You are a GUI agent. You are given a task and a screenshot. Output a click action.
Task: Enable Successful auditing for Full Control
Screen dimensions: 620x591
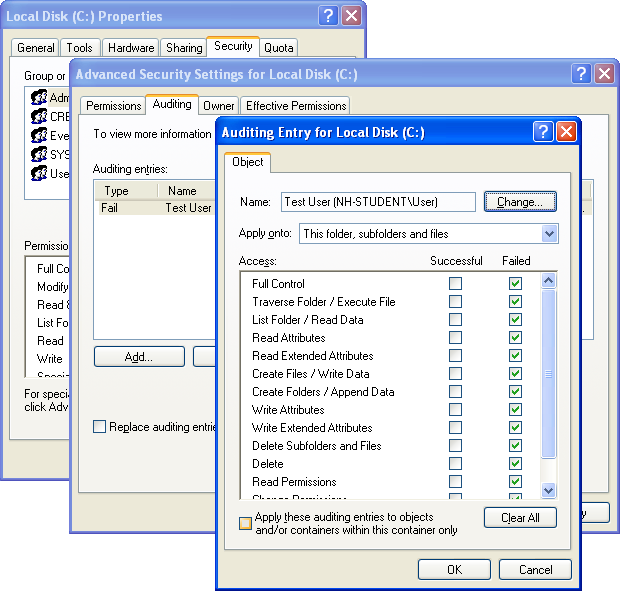click(x=456, y=284)
